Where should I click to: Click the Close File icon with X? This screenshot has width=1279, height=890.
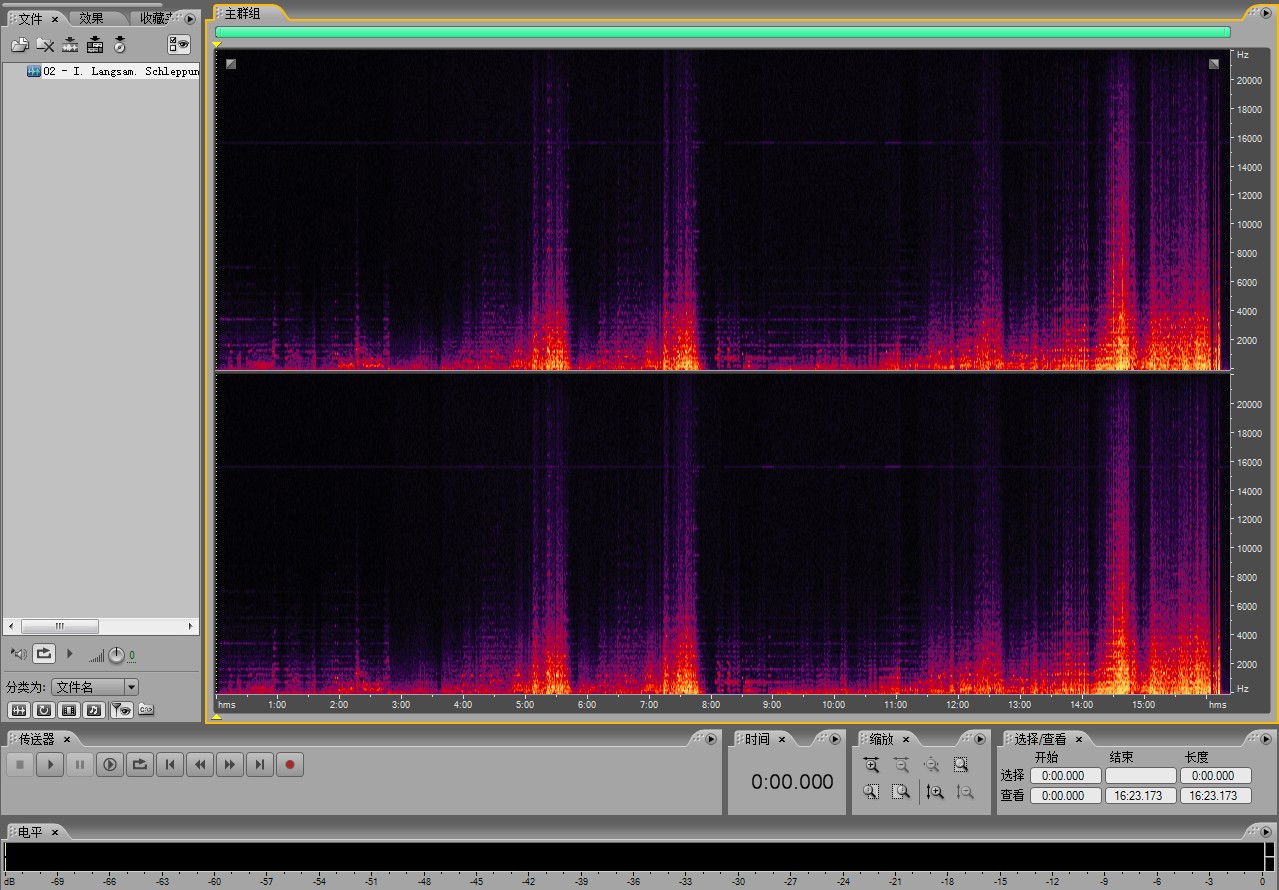[x=45, y=45]
